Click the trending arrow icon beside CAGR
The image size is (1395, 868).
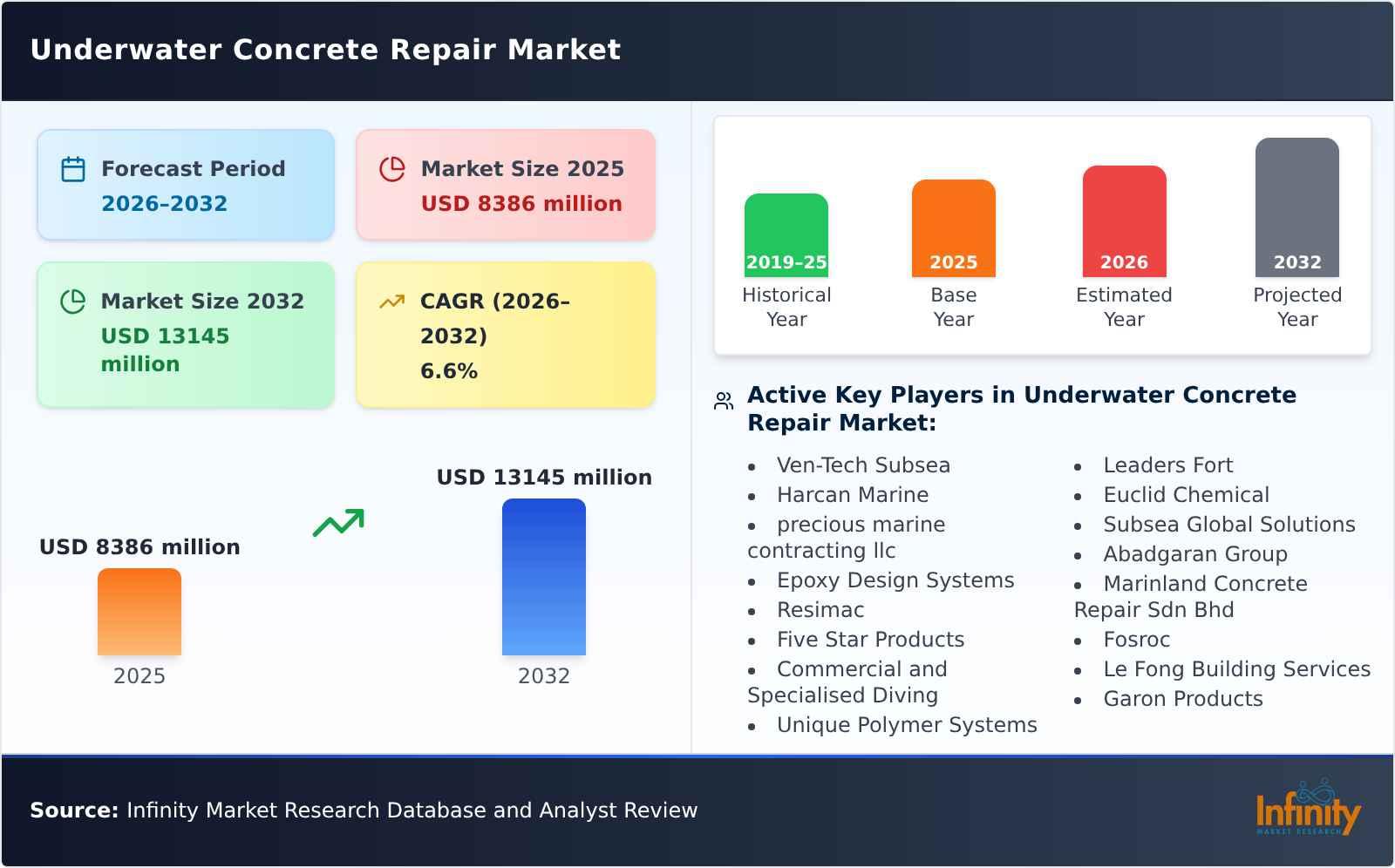pos(392,302)
